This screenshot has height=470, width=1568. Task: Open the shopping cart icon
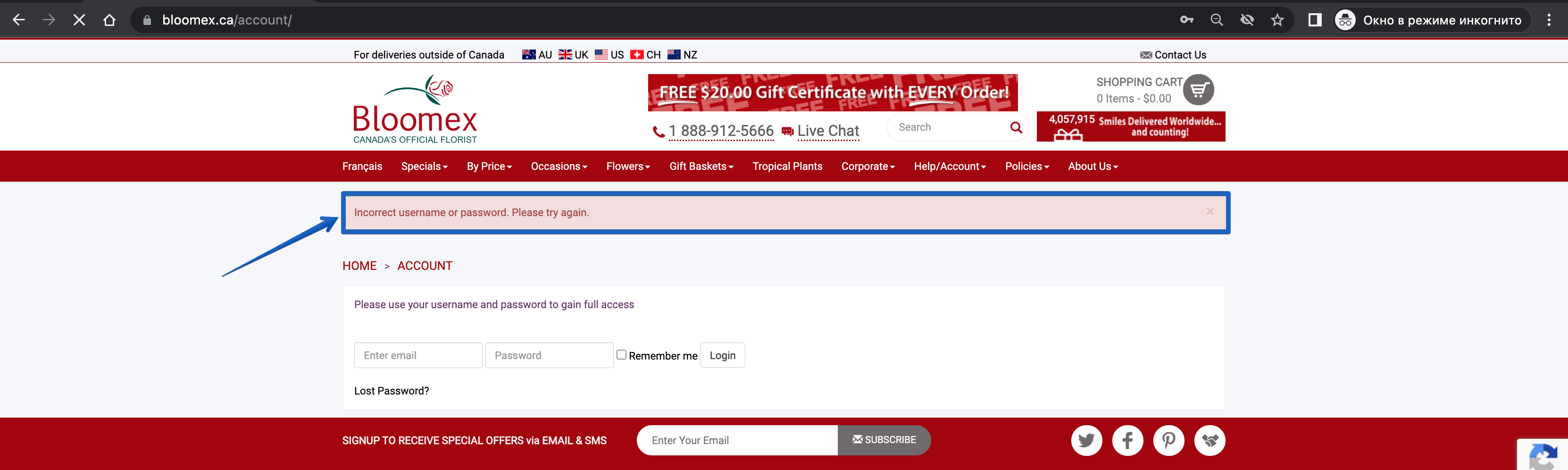tap(1199, 90)
